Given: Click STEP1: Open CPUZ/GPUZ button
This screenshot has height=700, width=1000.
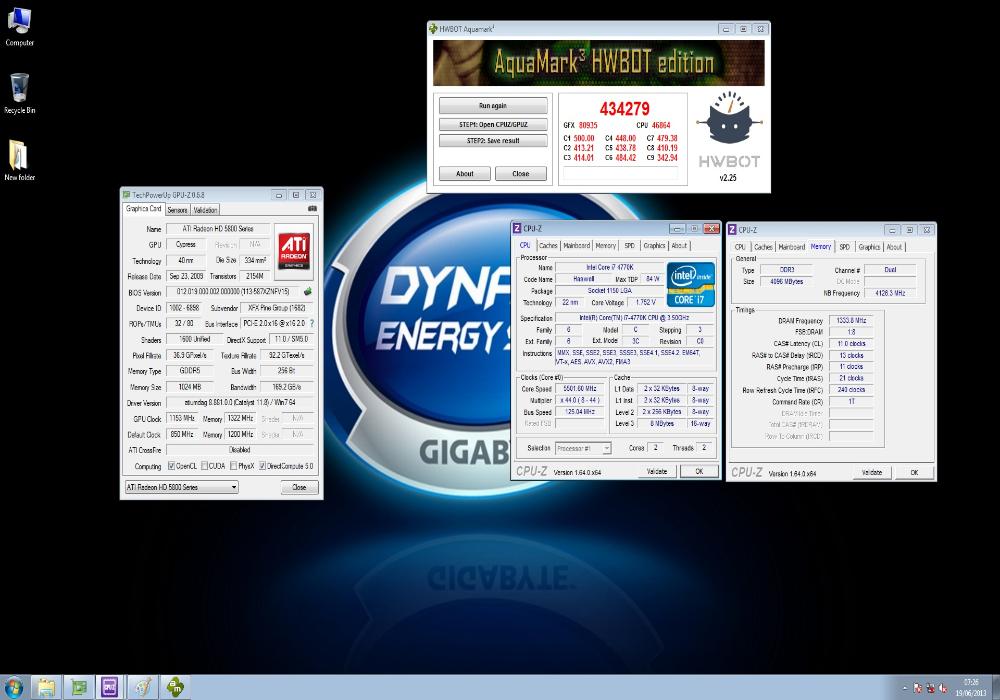Looking at the screenshot, I should [x=493, y=124].
